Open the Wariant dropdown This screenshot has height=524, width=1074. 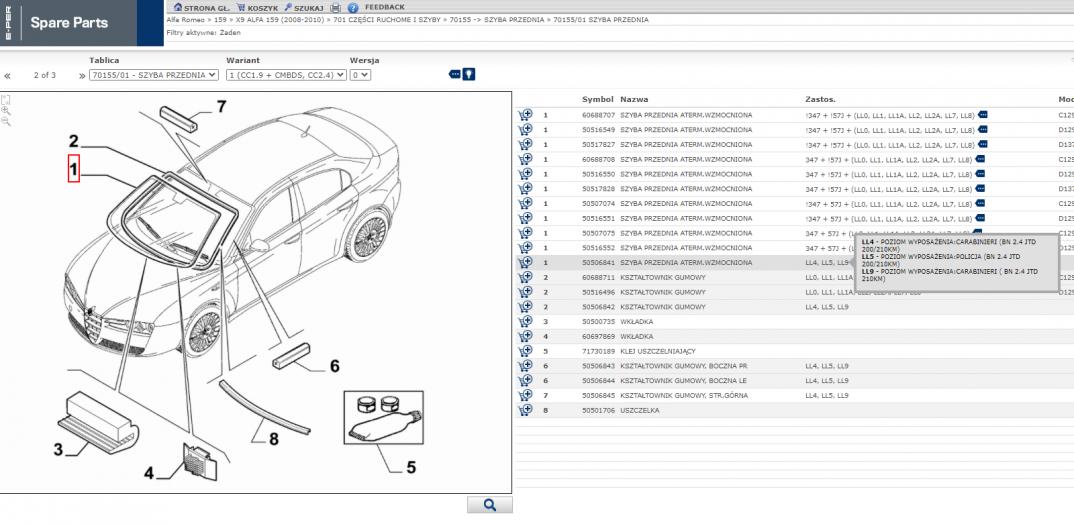tap(286, 75)
